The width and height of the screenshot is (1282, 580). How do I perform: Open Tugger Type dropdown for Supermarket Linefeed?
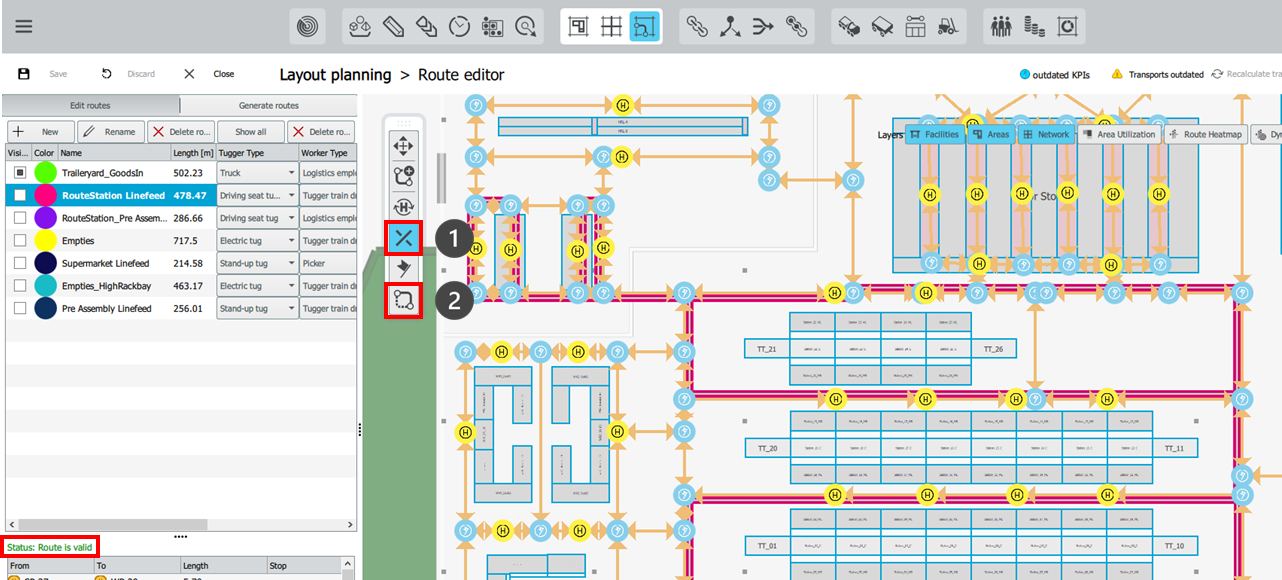pyautogui.click(x=258, y=263)
